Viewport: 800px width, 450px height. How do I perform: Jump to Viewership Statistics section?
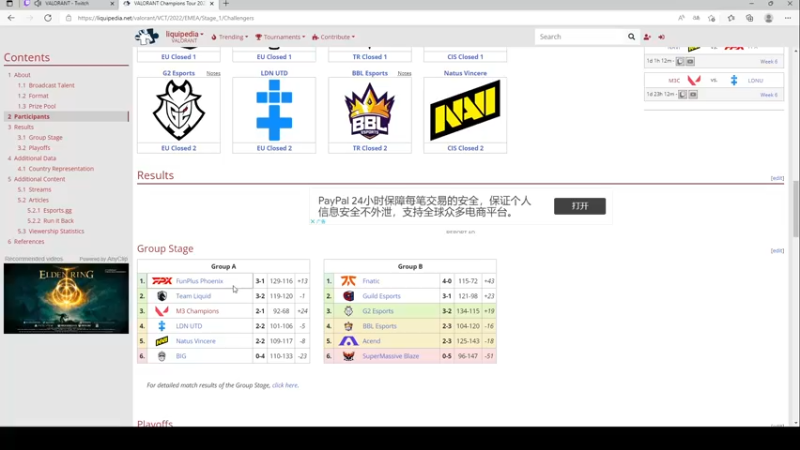56,231
